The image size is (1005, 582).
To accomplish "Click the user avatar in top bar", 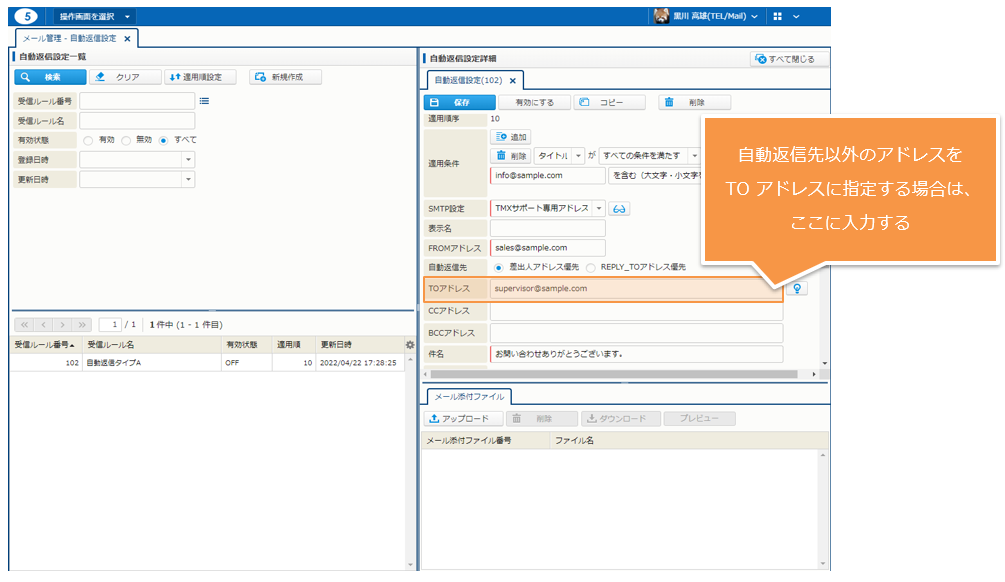I will (x=662, y=16).
